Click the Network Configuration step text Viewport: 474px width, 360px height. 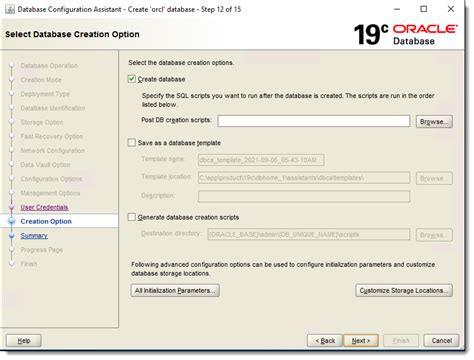point(52,151)
